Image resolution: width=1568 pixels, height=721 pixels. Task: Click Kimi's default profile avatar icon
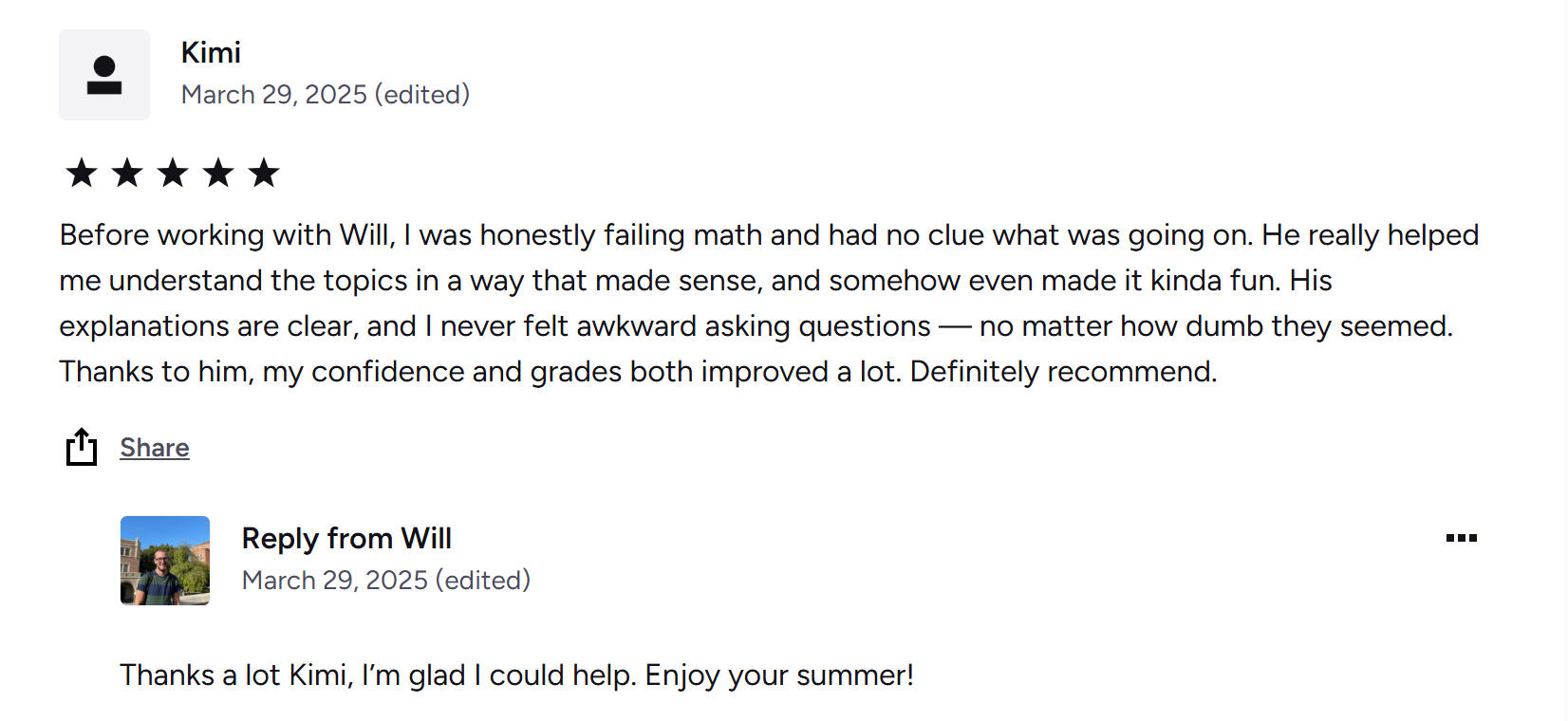[104, 75]
